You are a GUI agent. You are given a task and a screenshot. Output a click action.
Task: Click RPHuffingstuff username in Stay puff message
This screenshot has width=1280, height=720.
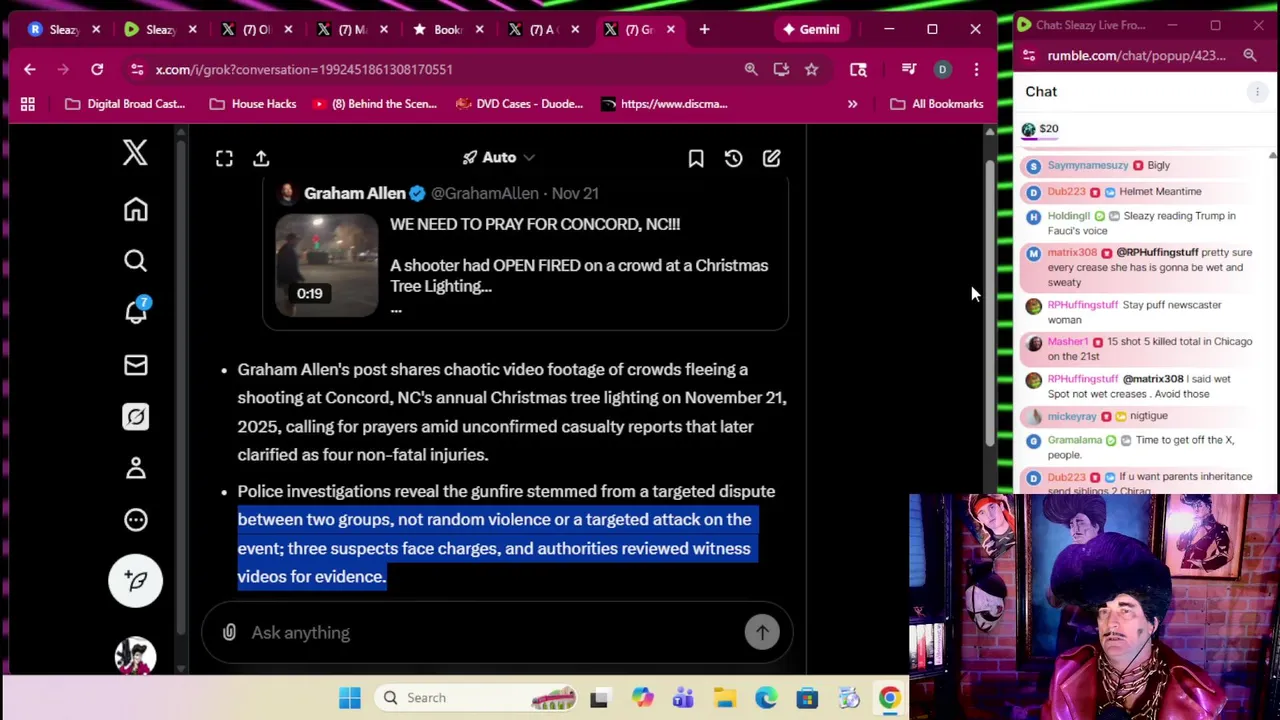click(1082, 305)
